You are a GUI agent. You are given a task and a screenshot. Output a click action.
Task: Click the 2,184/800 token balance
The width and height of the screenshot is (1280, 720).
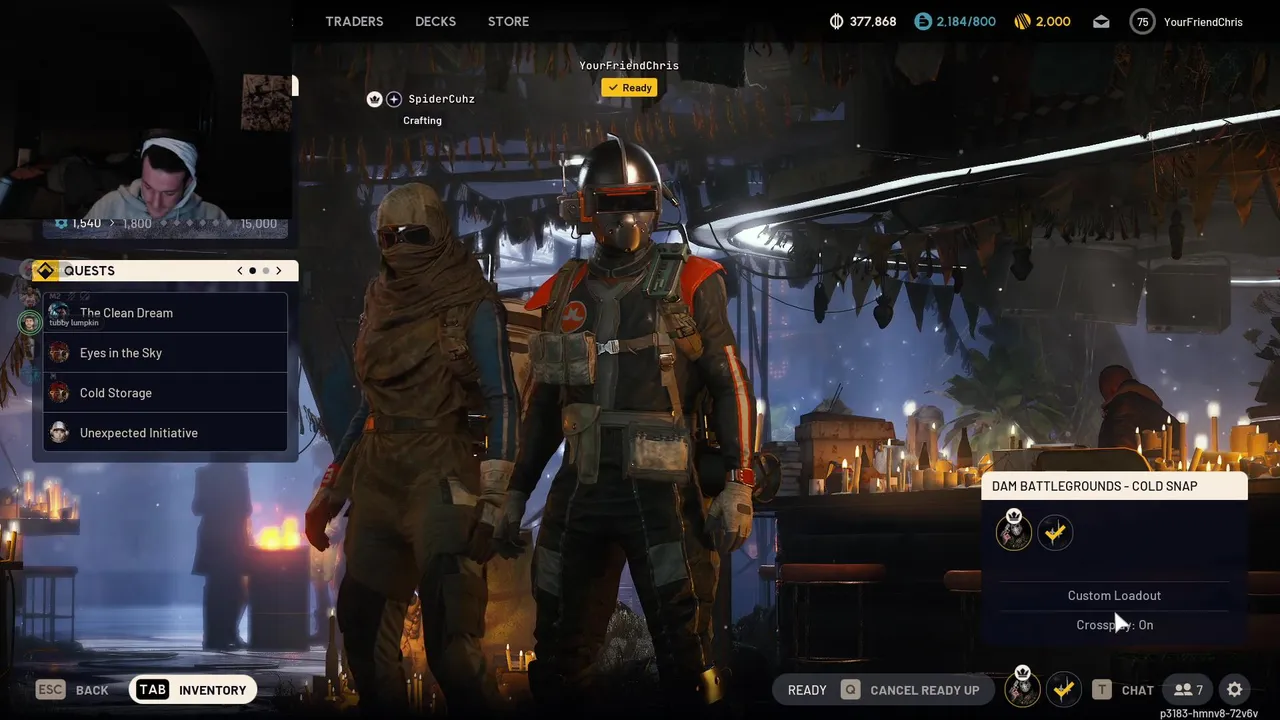pyautogui.click(x=966, y=21)
